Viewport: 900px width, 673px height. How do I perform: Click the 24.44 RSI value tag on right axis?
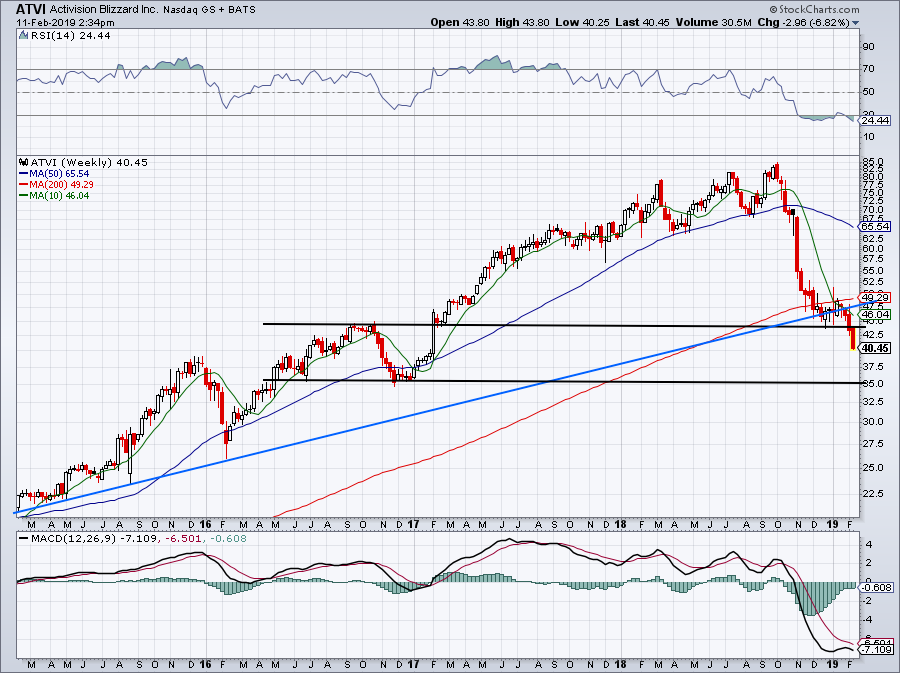tap(874, 120)
